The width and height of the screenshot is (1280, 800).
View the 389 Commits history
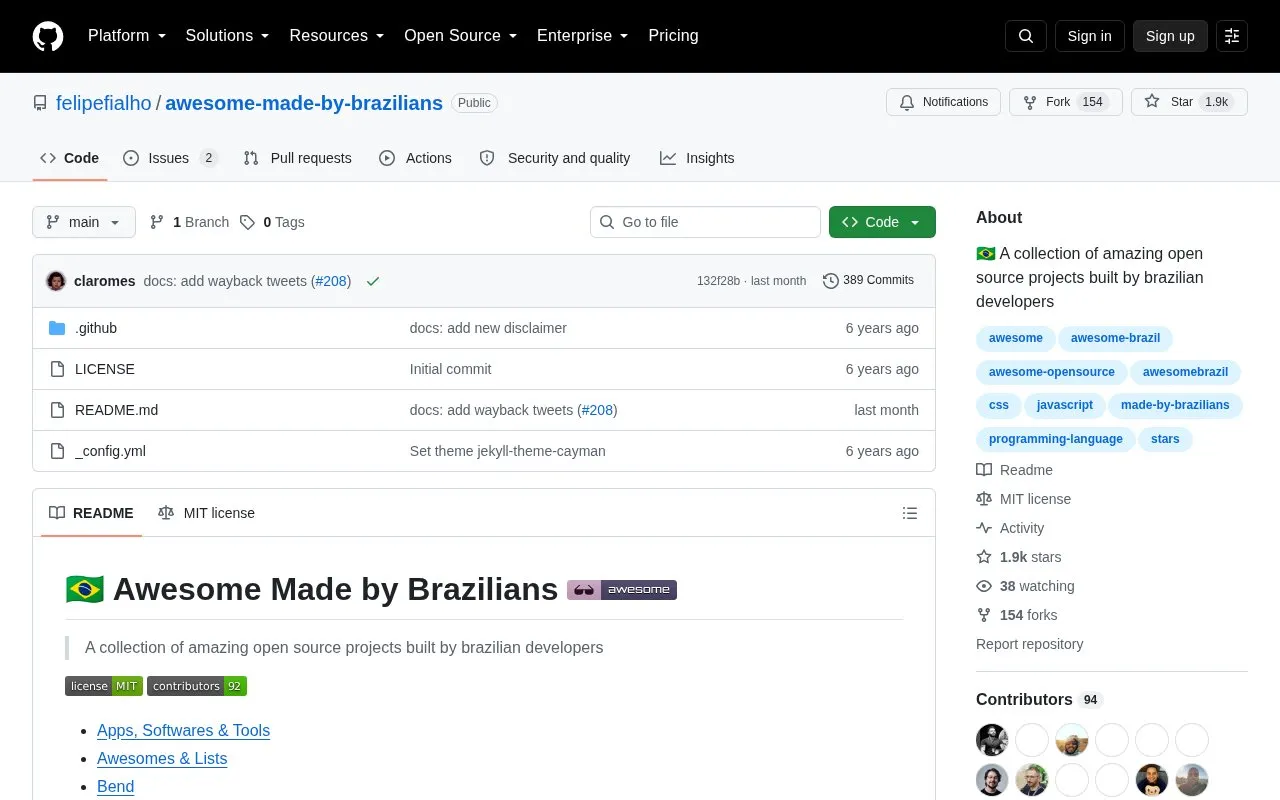(868, 281)
